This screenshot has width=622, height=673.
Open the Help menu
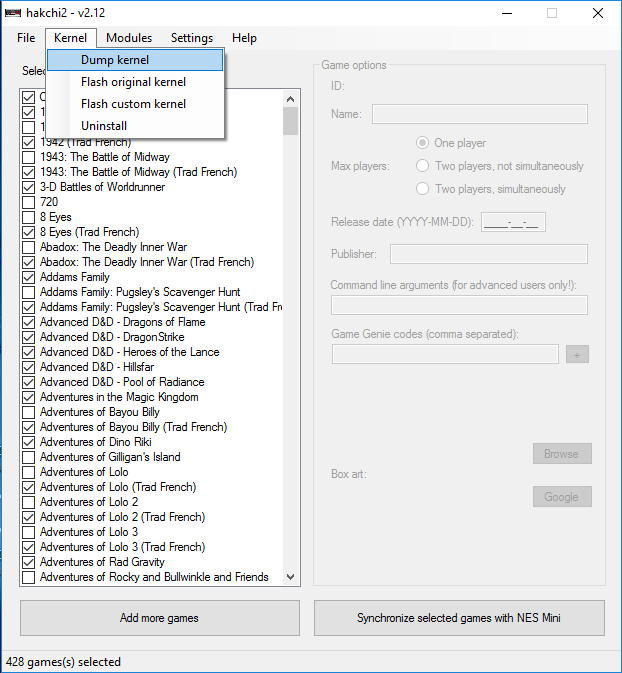click(244, 38)
